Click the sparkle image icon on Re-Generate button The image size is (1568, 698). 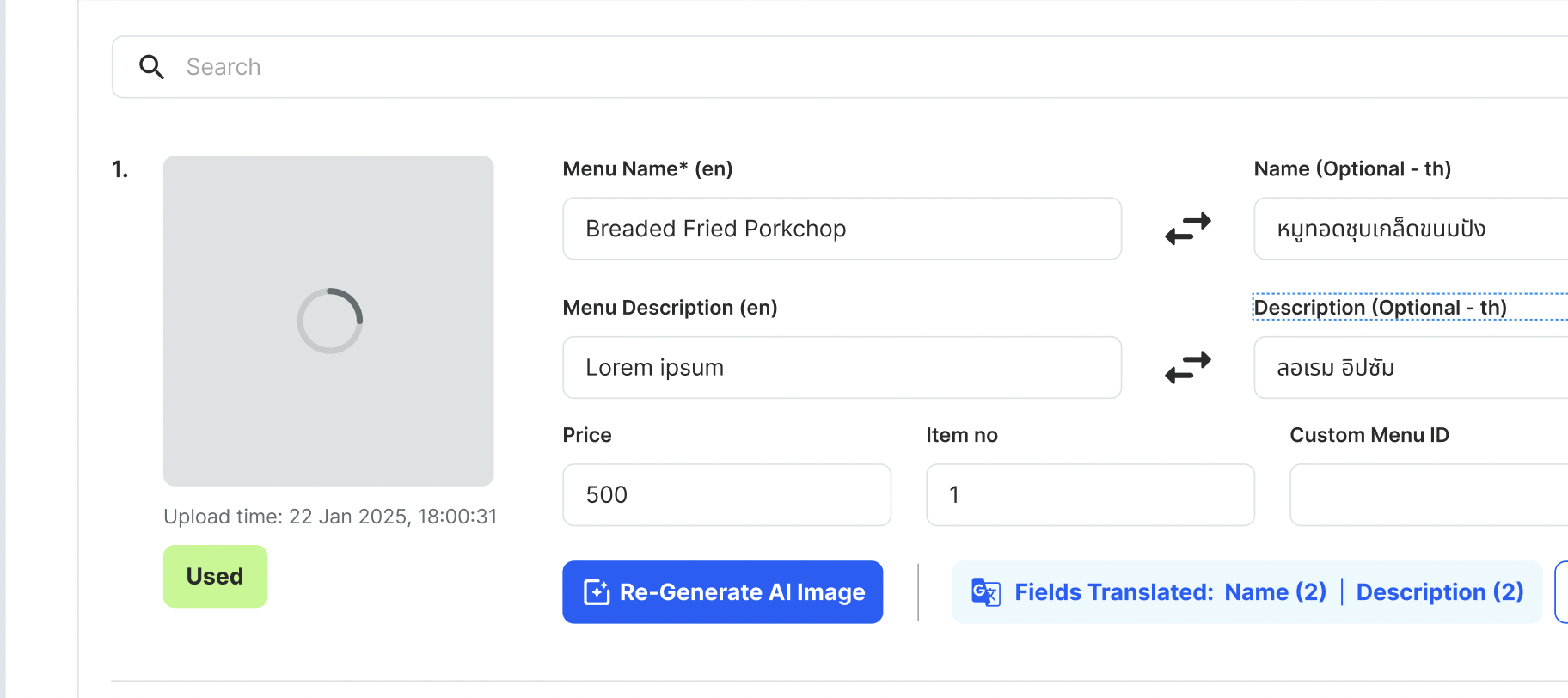point(597,592)
